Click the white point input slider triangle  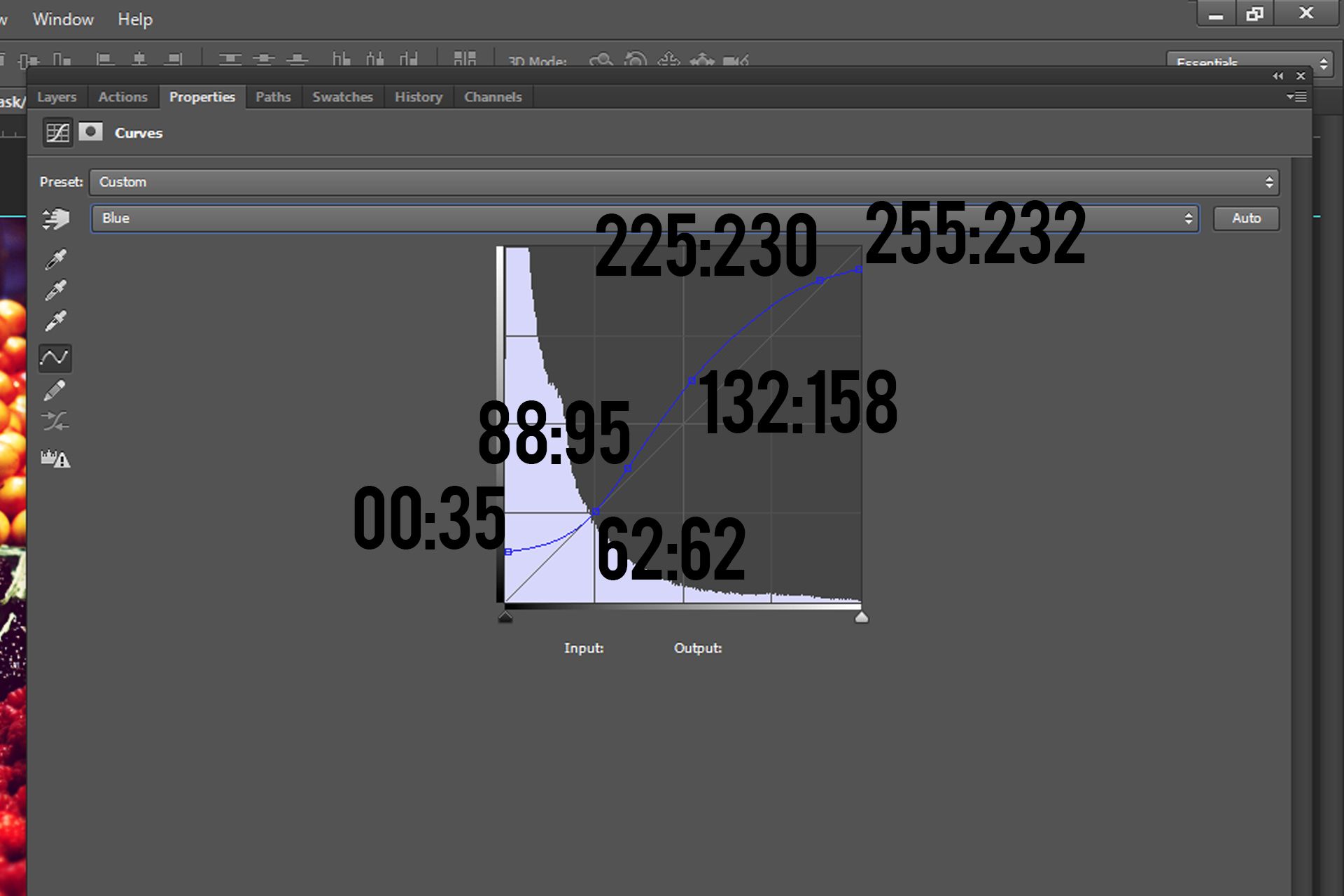(x=862, y=617)
